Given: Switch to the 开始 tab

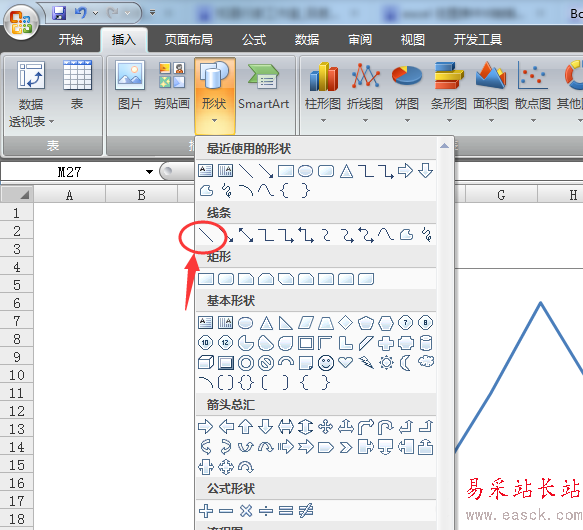Looking at the screenshot, I should click(x=71, y=39).
